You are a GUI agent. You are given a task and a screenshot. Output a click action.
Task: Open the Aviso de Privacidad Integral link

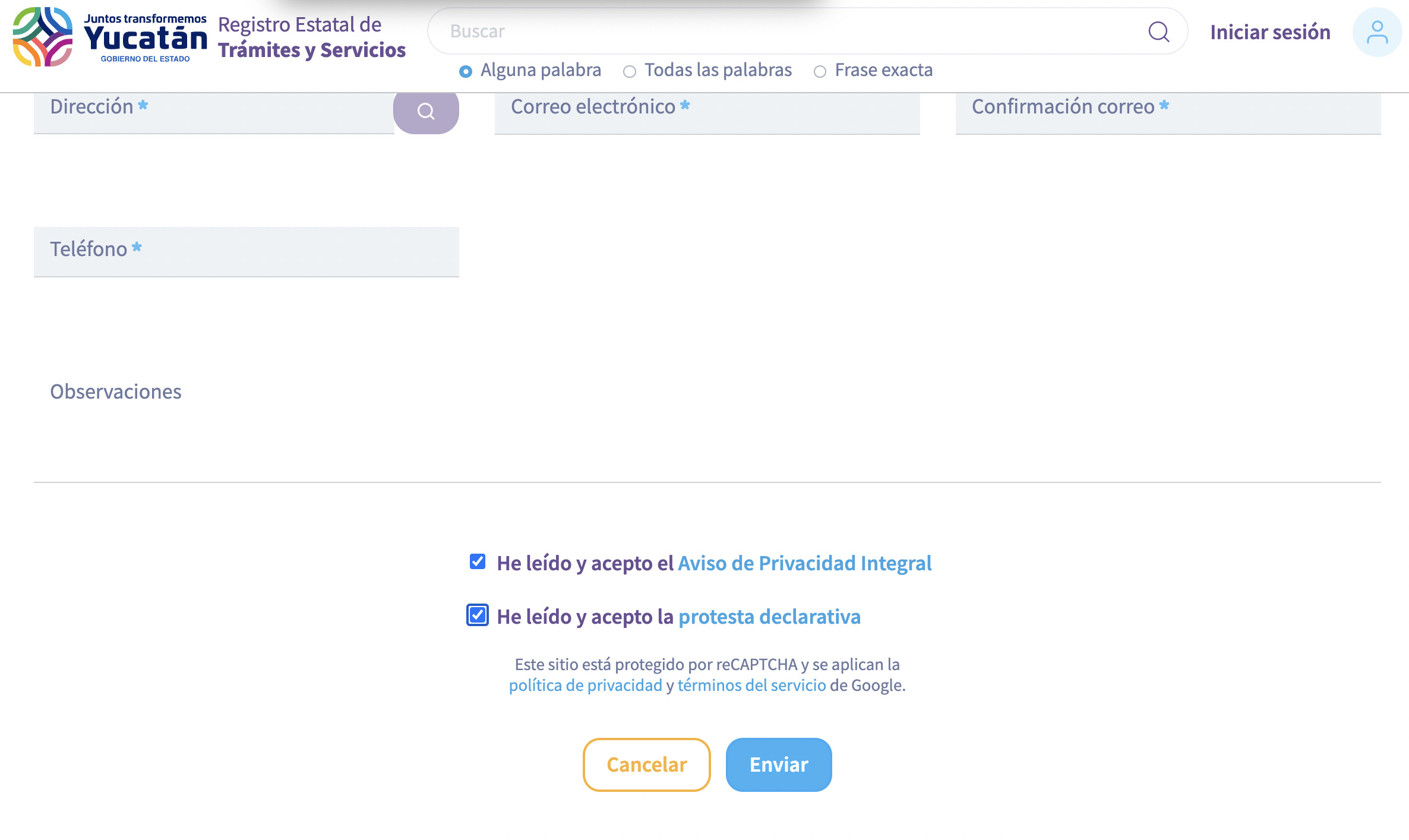point(804,563)
